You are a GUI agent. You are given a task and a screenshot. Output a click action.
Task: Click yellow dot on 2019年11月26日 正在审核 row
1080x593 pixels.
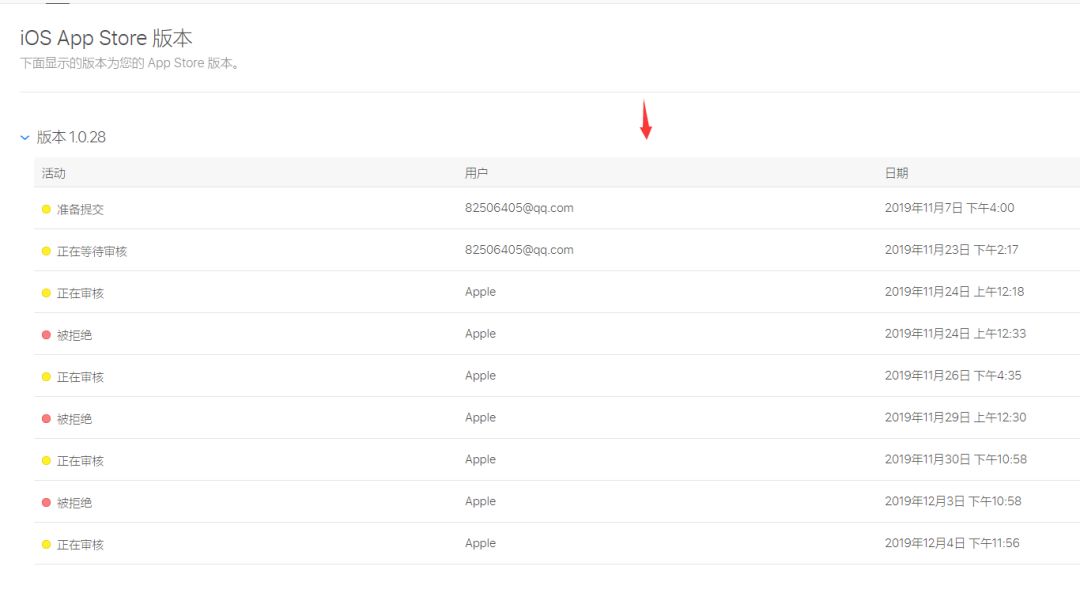tap(46, 377)
